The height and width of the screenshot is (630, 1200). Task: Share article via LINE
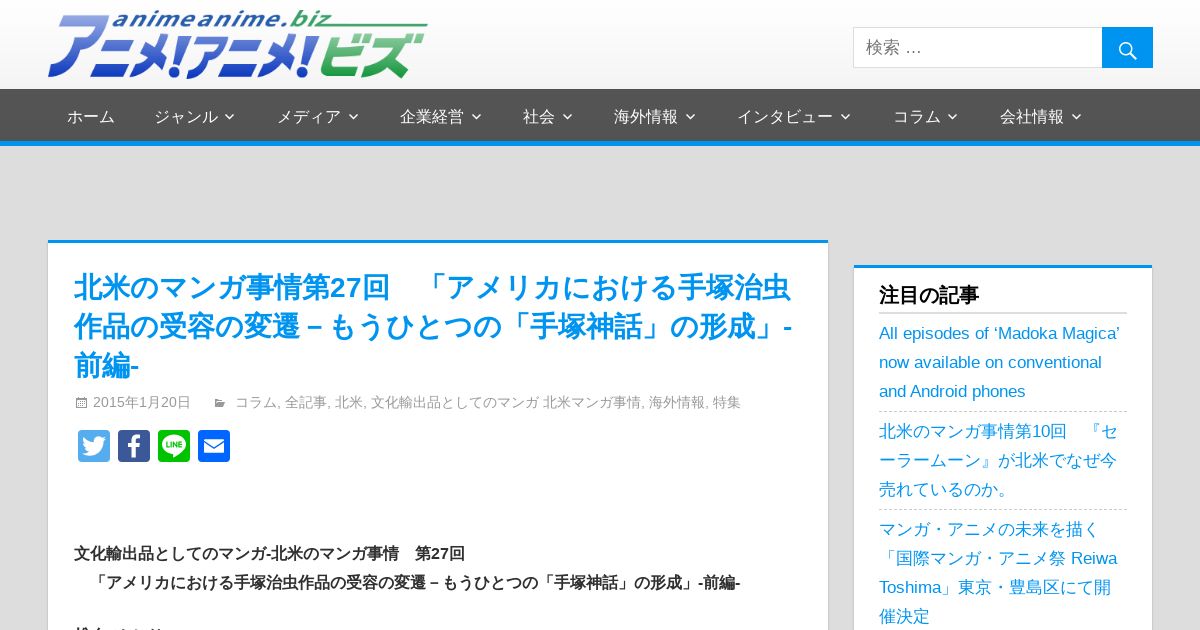174,446
